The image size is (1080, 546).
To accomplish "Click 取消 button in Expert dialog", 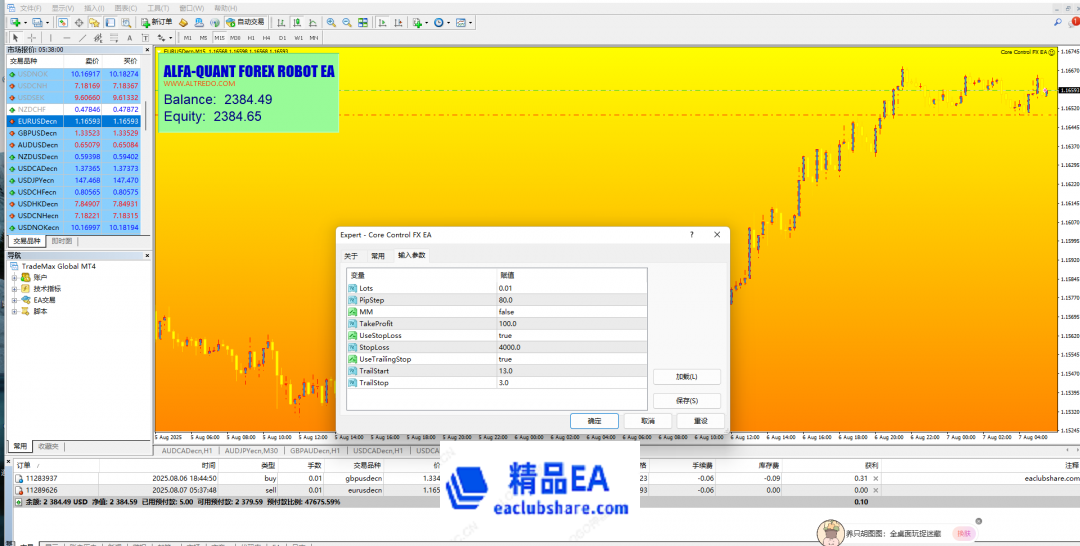I will point(647,421).
